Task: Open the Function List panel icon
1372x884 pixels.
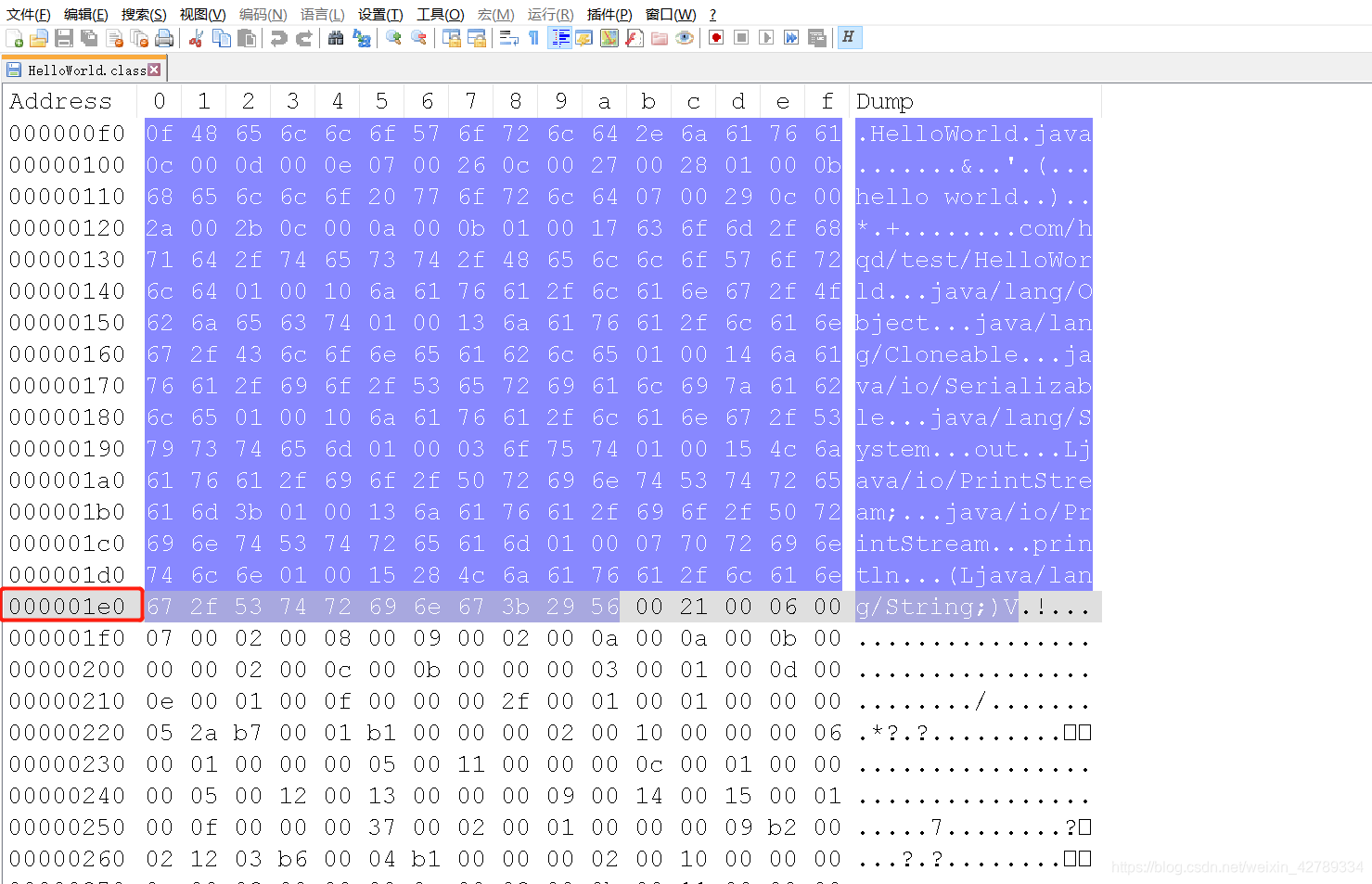Action: coord(635,38)
